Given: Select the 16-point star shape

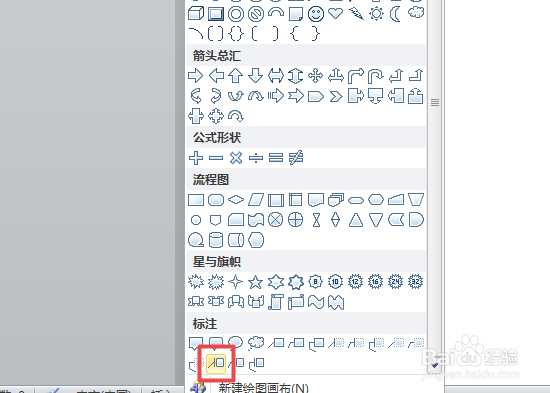Looking at the screenshot, I should pyautogui.click(x=376, y=282).
